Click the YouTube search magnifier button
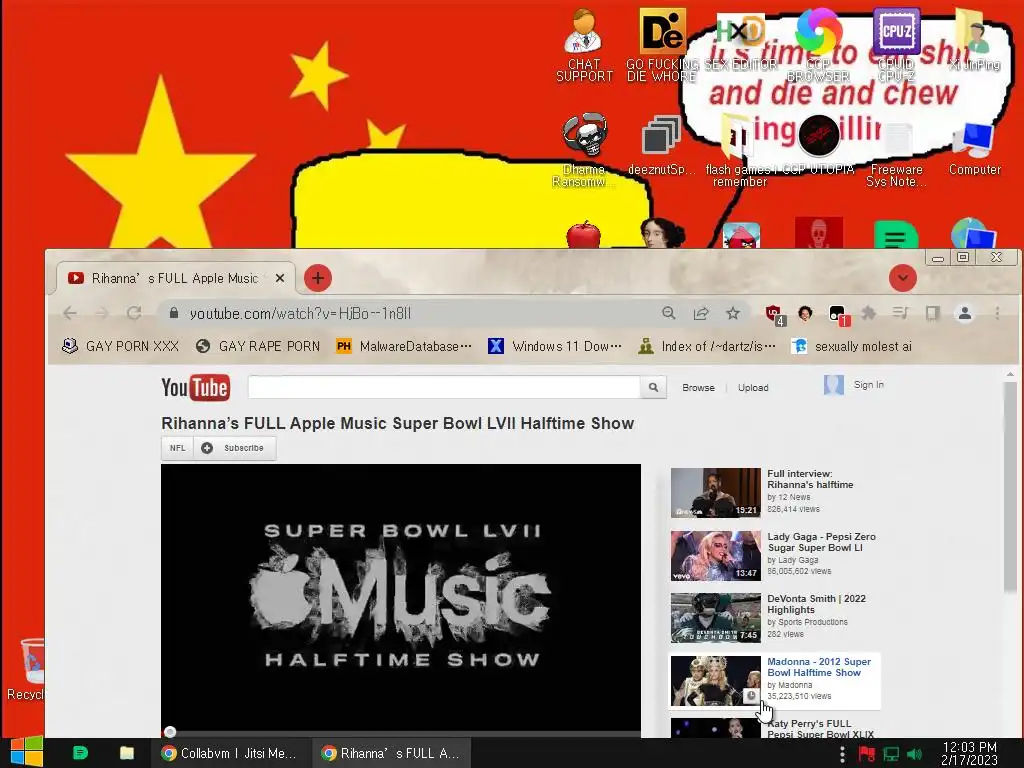The width and height of the screenshot is (1024, 768). tap(653, 387)
